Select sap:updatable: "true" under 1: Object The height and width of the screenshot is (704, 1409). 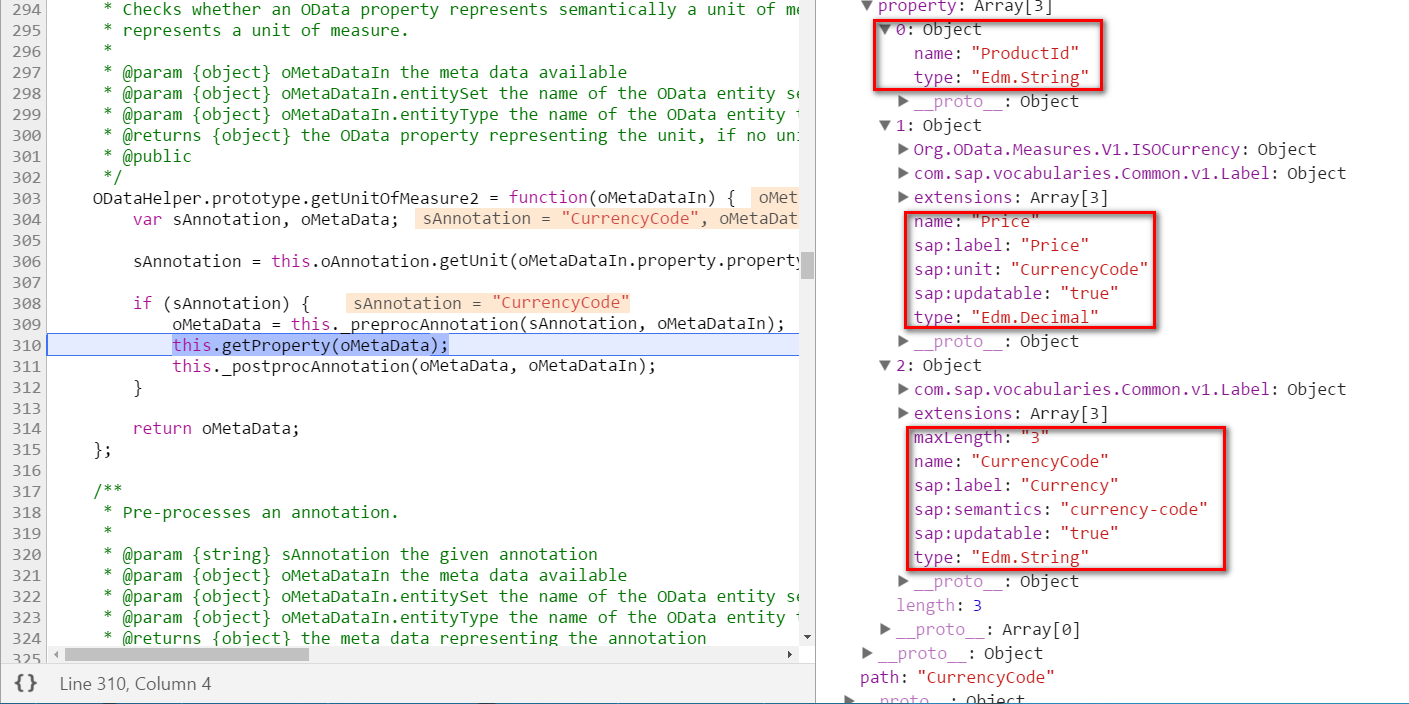(1016, 293)
